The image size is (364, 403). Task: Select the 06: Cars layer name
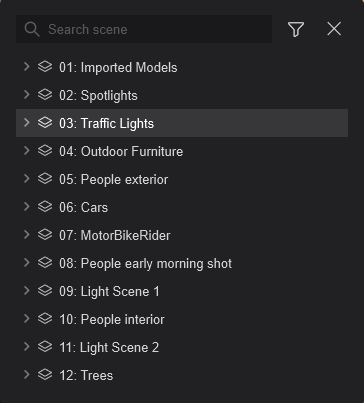point(83,207)
